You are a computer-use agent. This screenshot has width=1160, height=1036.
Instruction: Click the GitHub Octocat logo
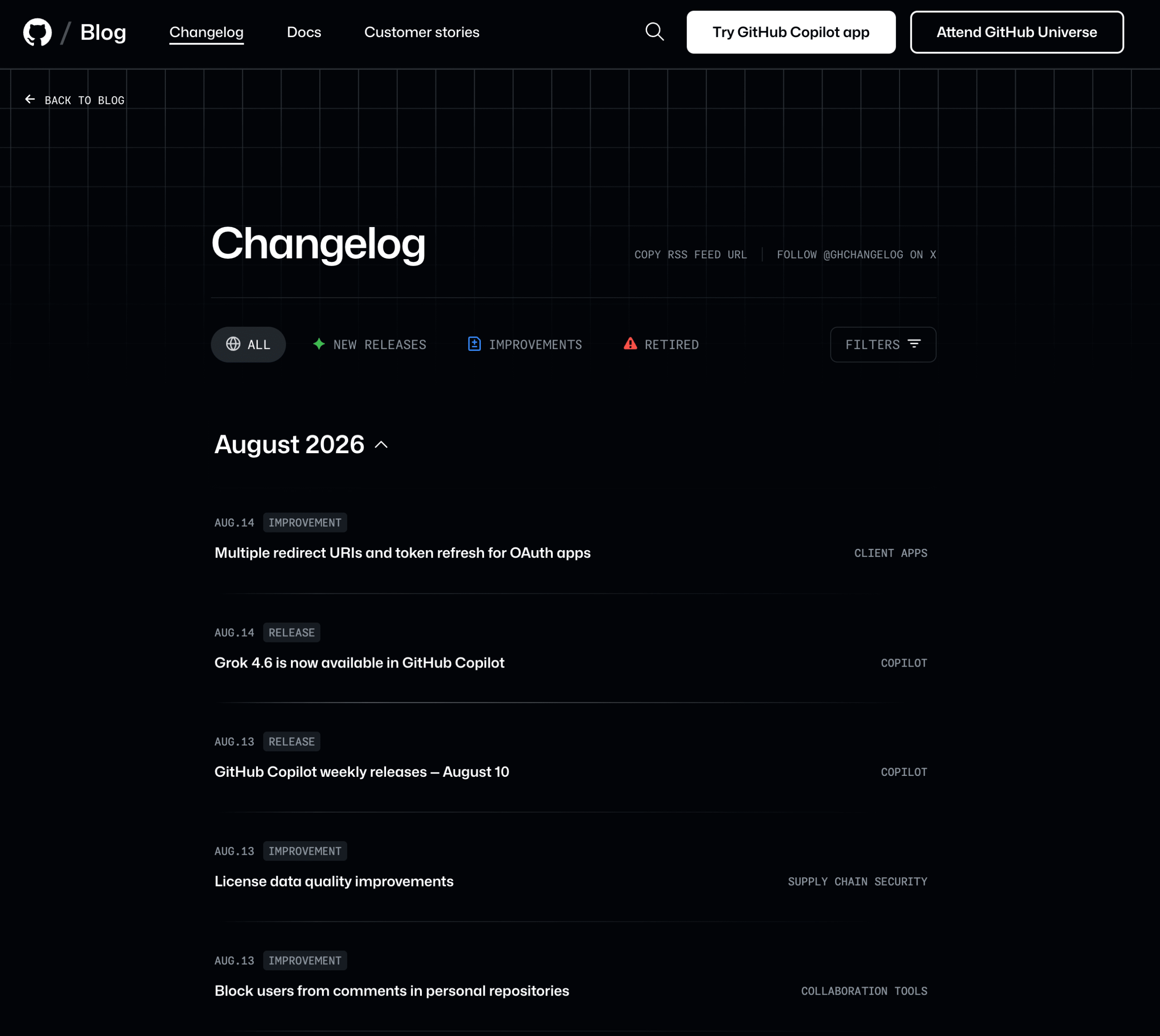coord(37,33)
